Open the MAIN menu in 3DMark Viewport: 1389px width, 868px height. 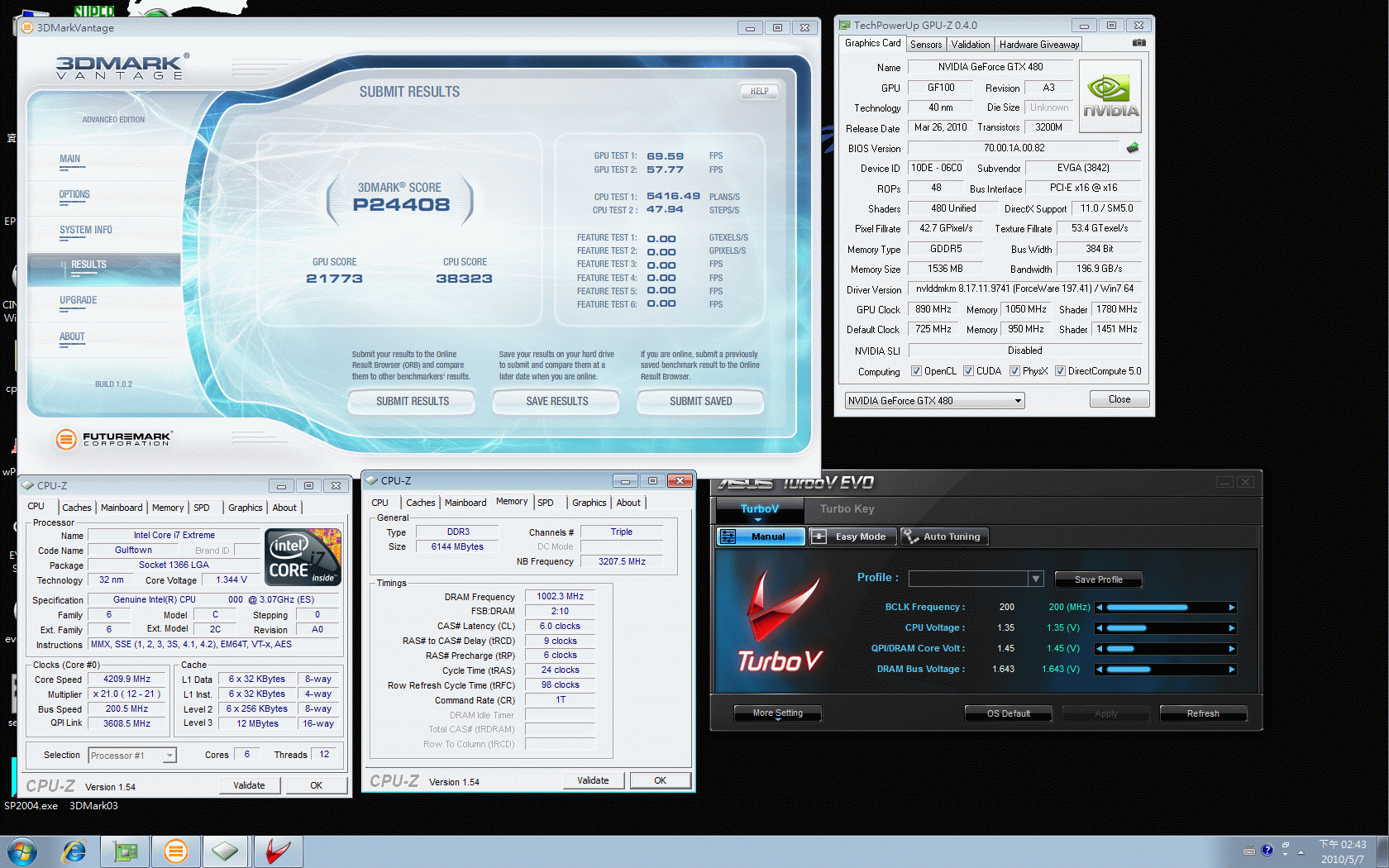click(70, 160)
